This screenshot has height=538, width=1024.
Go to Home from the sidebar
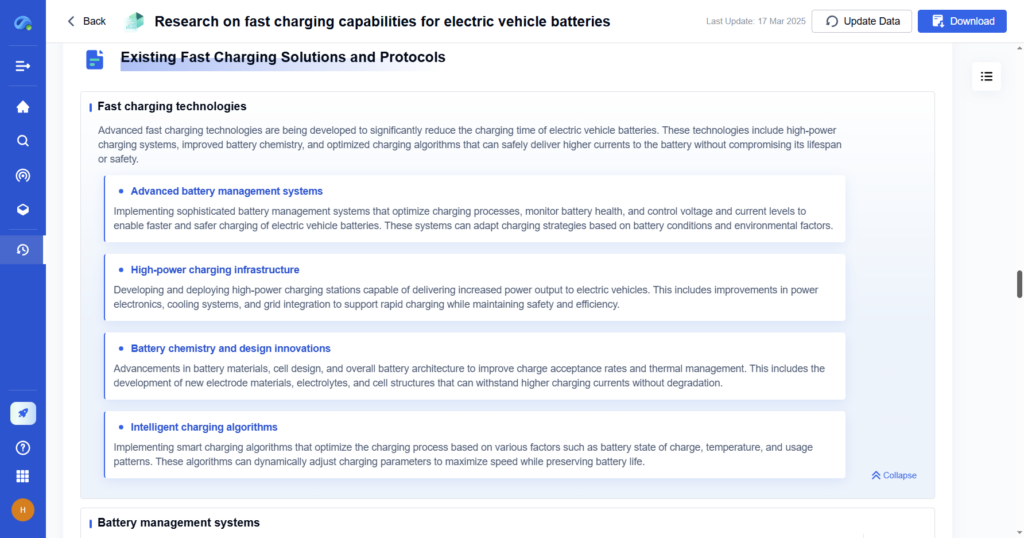(22, 107)
